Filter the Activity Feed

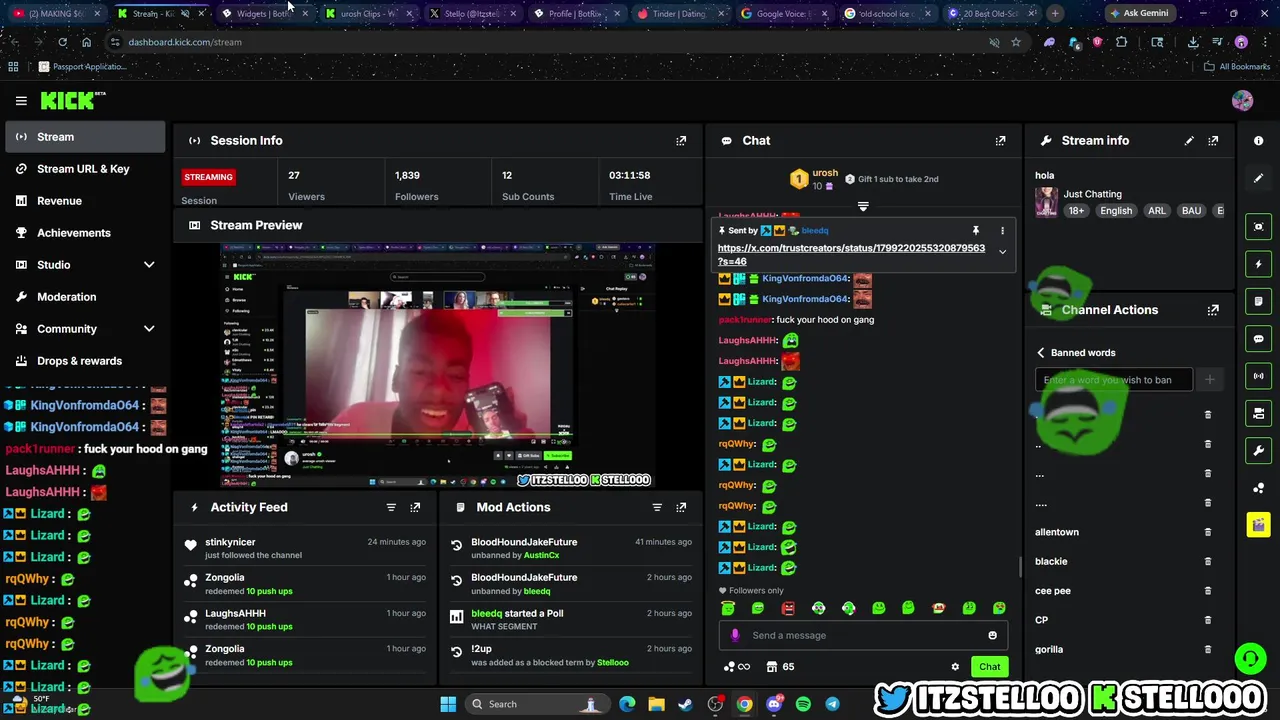pos(391,508)
